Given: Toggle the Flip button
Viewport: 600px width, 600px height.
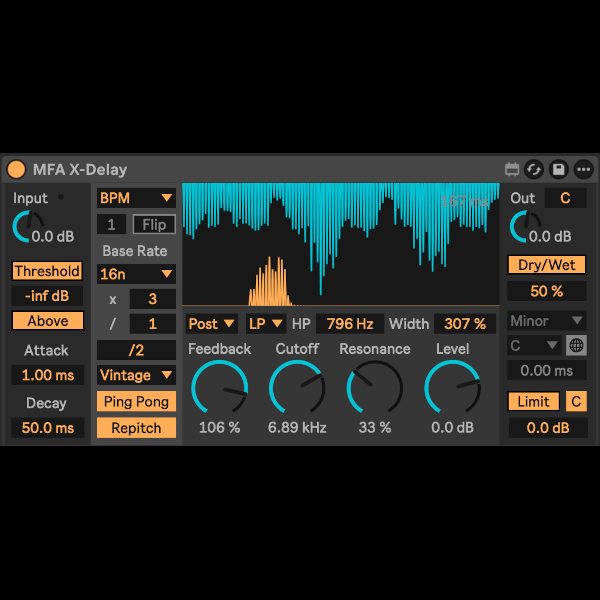Looking at the screenshot, I should [x=154, y=224].
